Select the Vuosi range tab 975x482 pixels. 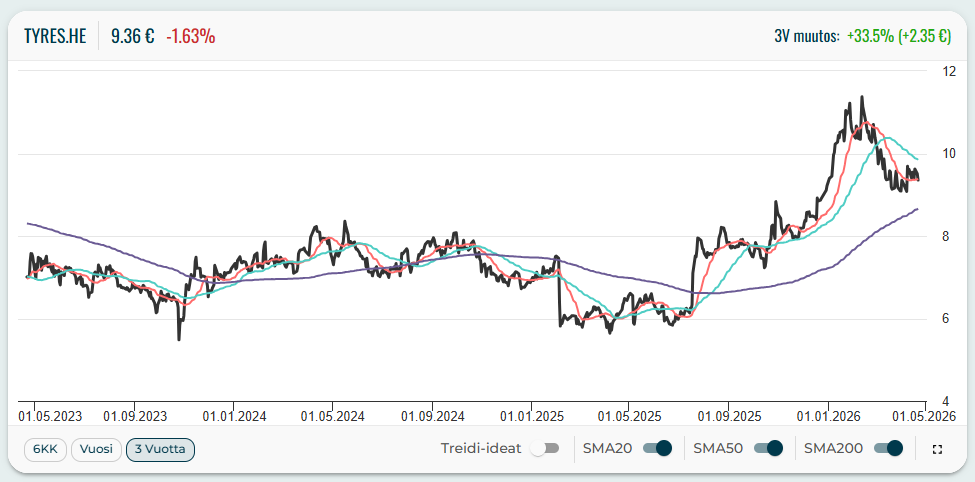pyautogui.click(x=96, y=450)
